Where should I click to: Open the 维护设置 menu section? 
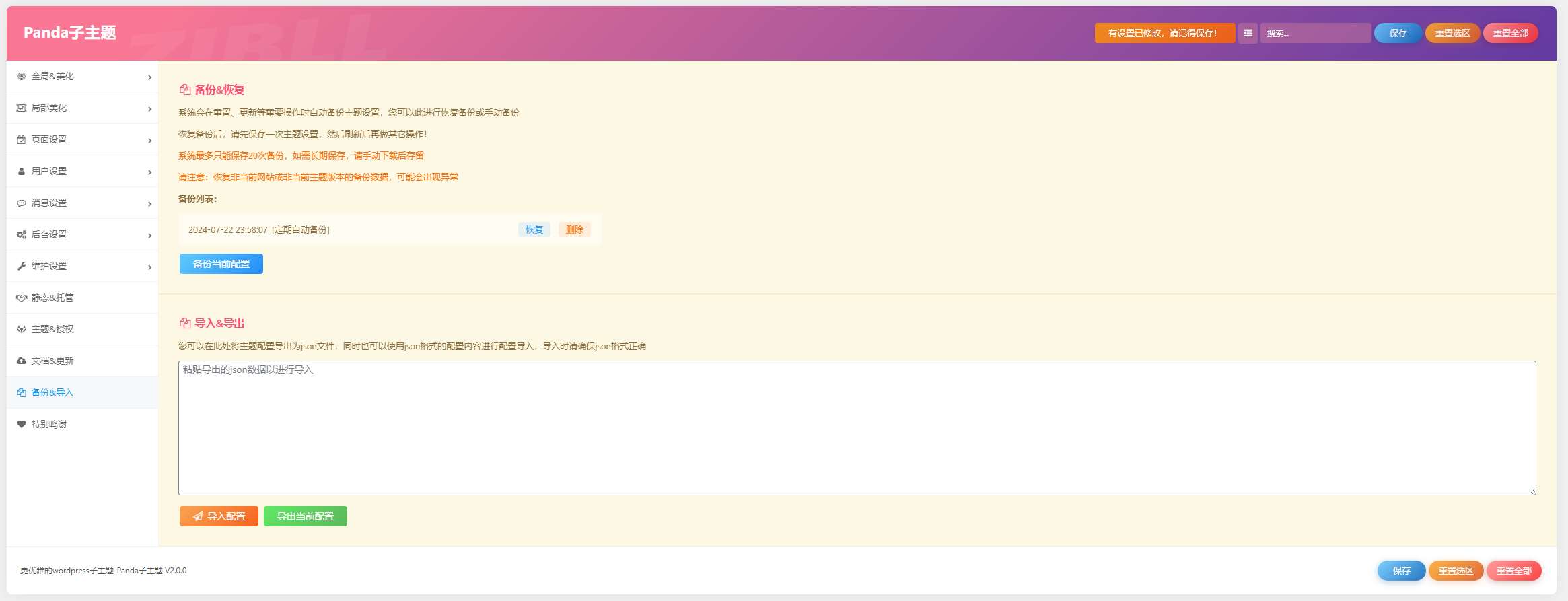click(x=82, y=267)
